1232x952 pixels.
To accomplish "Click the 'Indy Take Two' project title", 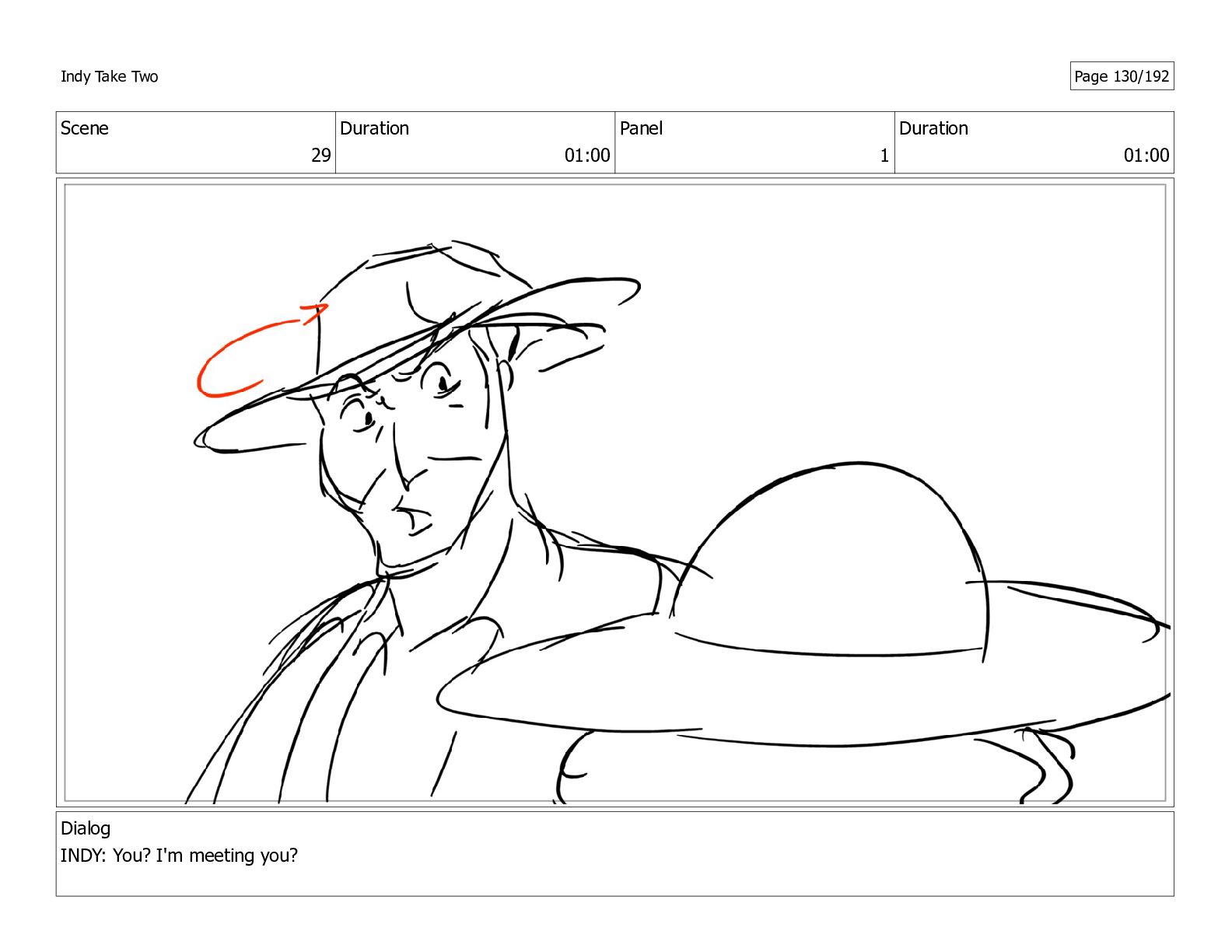I will pyautogui.click(x=109, y=76).
